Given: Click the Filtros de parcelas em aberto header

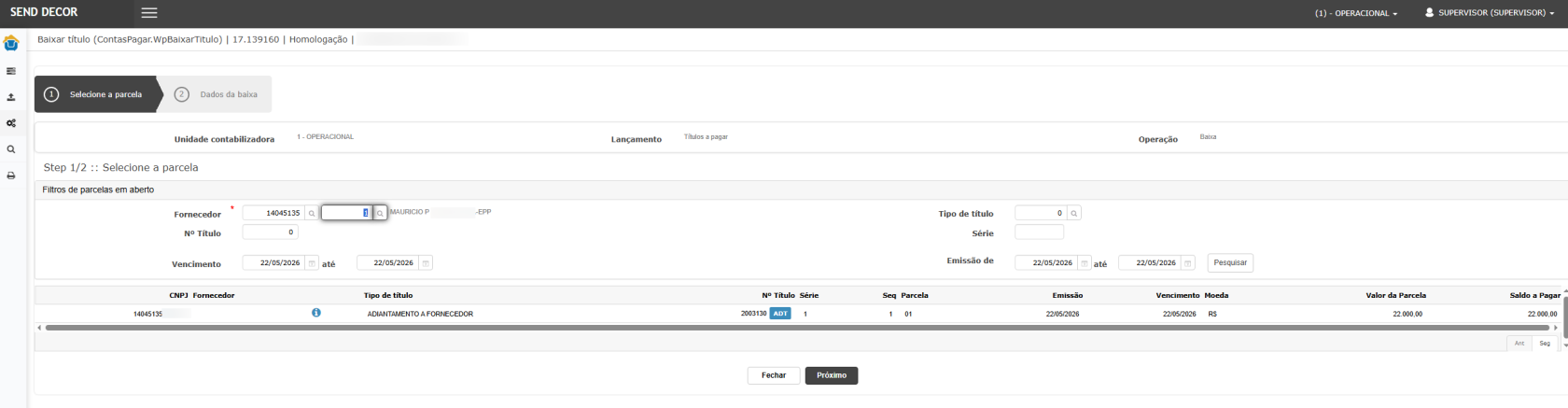Looking at the screenshot, I should (98, 190).
